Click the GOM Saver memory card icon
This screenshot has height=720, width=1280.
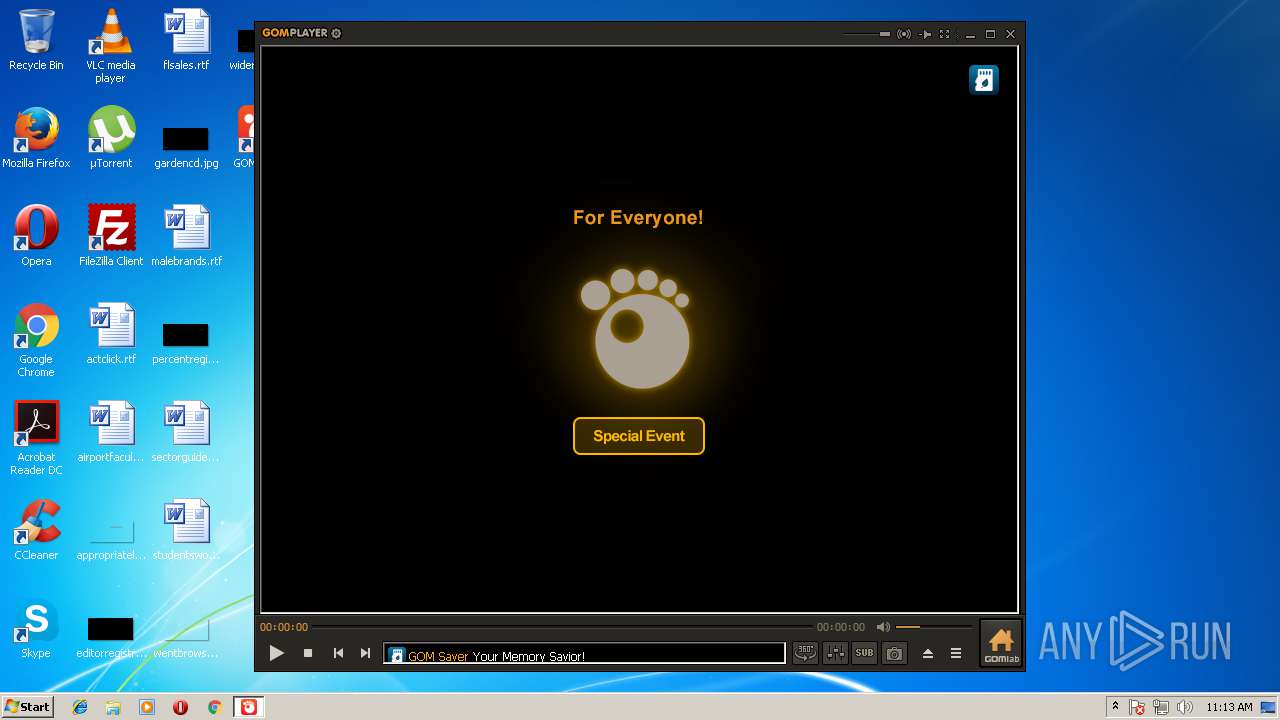(984, 80)
